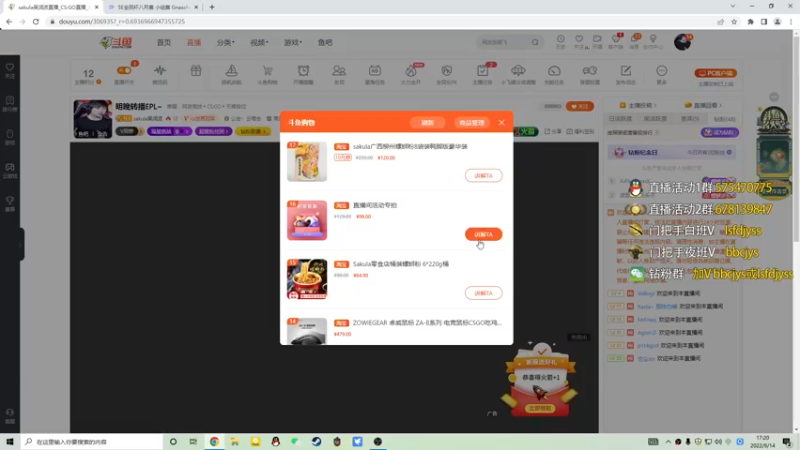Screen dimensions: 800x450
Task: Click 讲解TA for the sakula 螺蛳粉 8袋装 item
Action: tap(483, 176)
